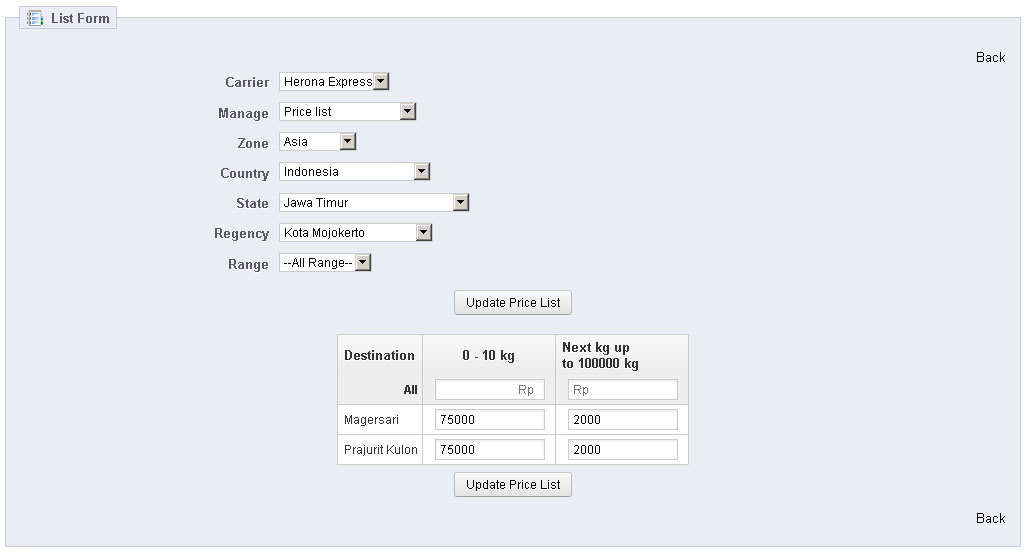Viewport: 1026px width, 554px height.
Task: Open the Manage dropdown showing Price list
Action: click(x=347, y=112)
